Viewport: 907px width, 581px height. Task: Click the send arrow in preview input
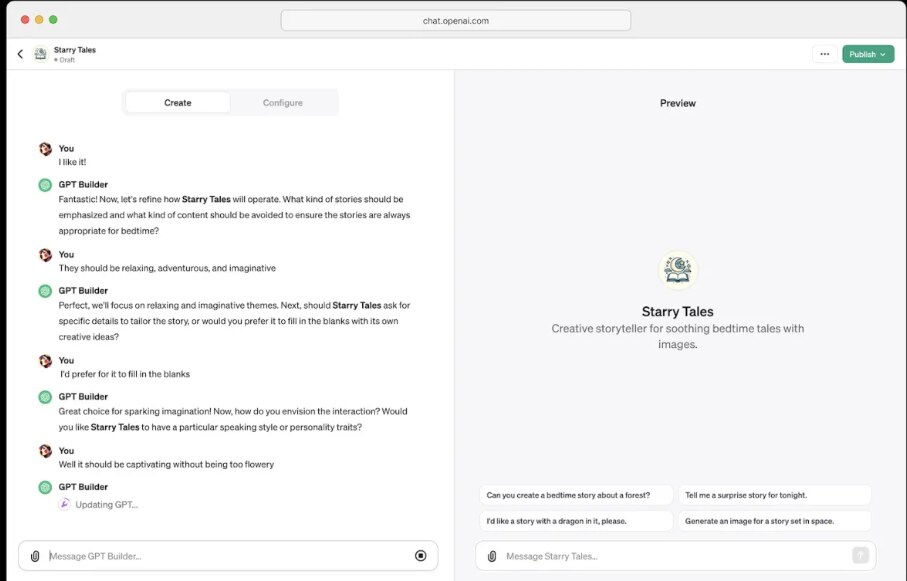coord(859,555)
